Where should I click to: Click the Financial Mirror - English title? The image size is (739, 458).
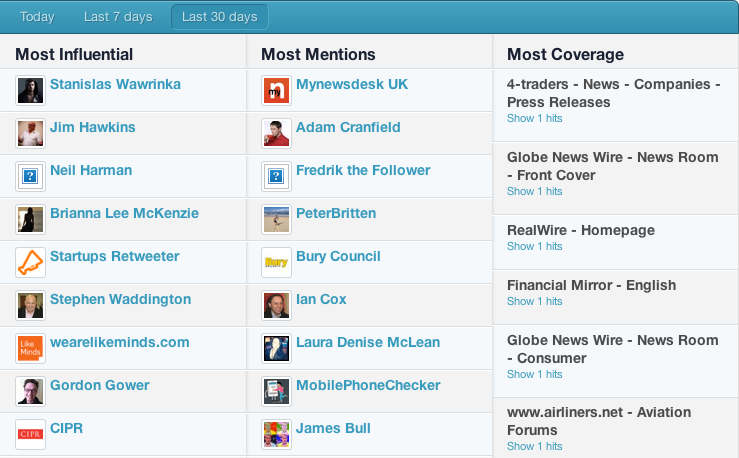pos(591,286)
